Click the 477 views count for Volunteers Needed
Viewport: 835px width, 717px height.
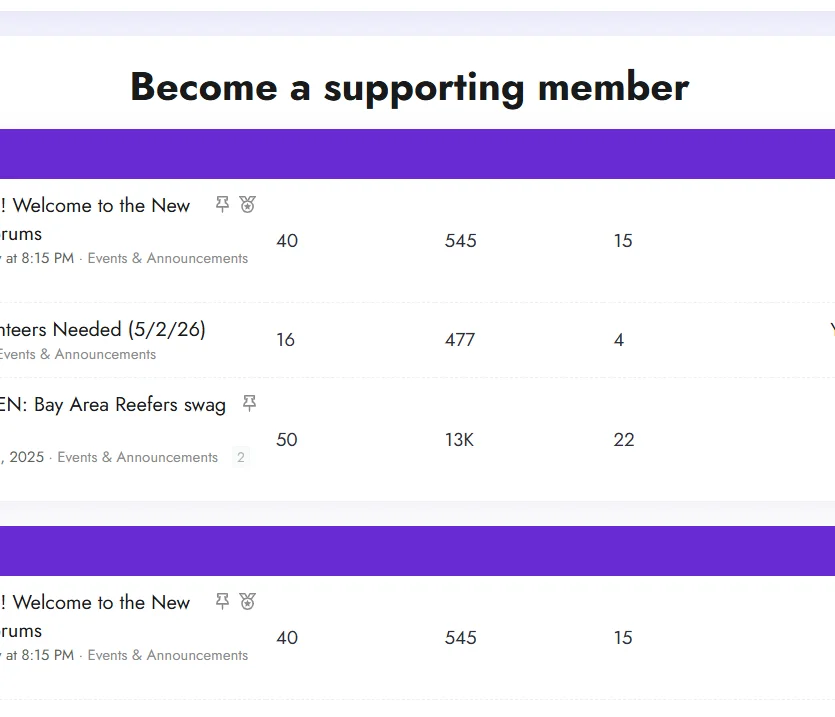coord(460,340)
